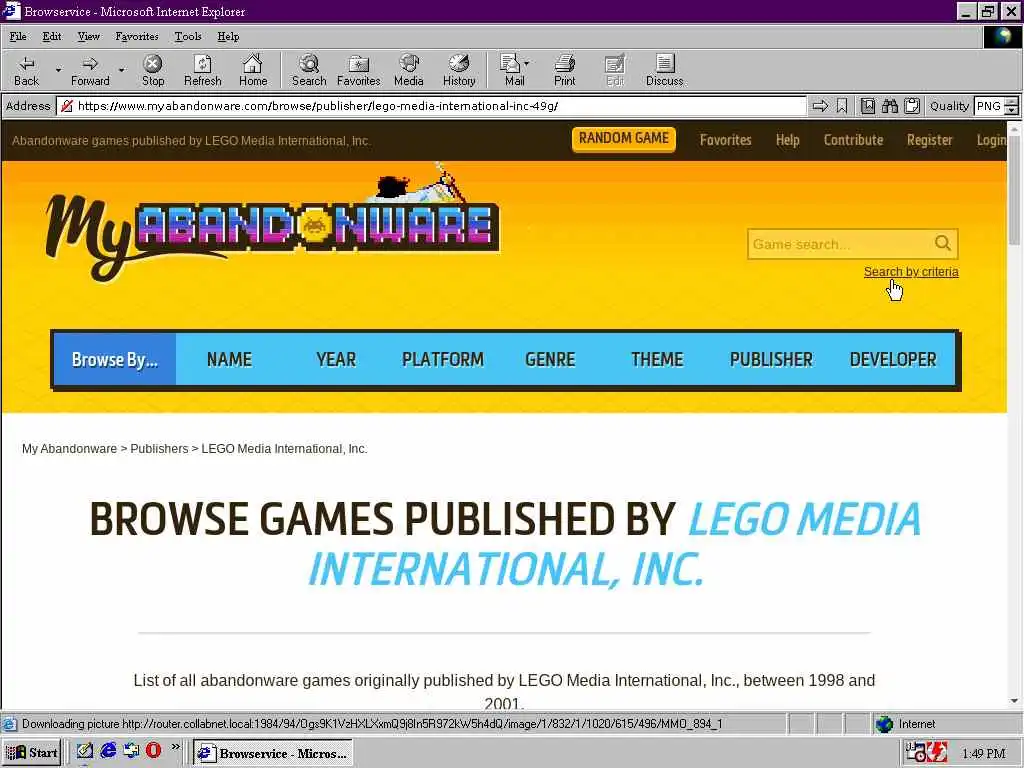Open the Help menu in menu bar
Viewport: 1024px width, 768px height.
click(228, 37)
